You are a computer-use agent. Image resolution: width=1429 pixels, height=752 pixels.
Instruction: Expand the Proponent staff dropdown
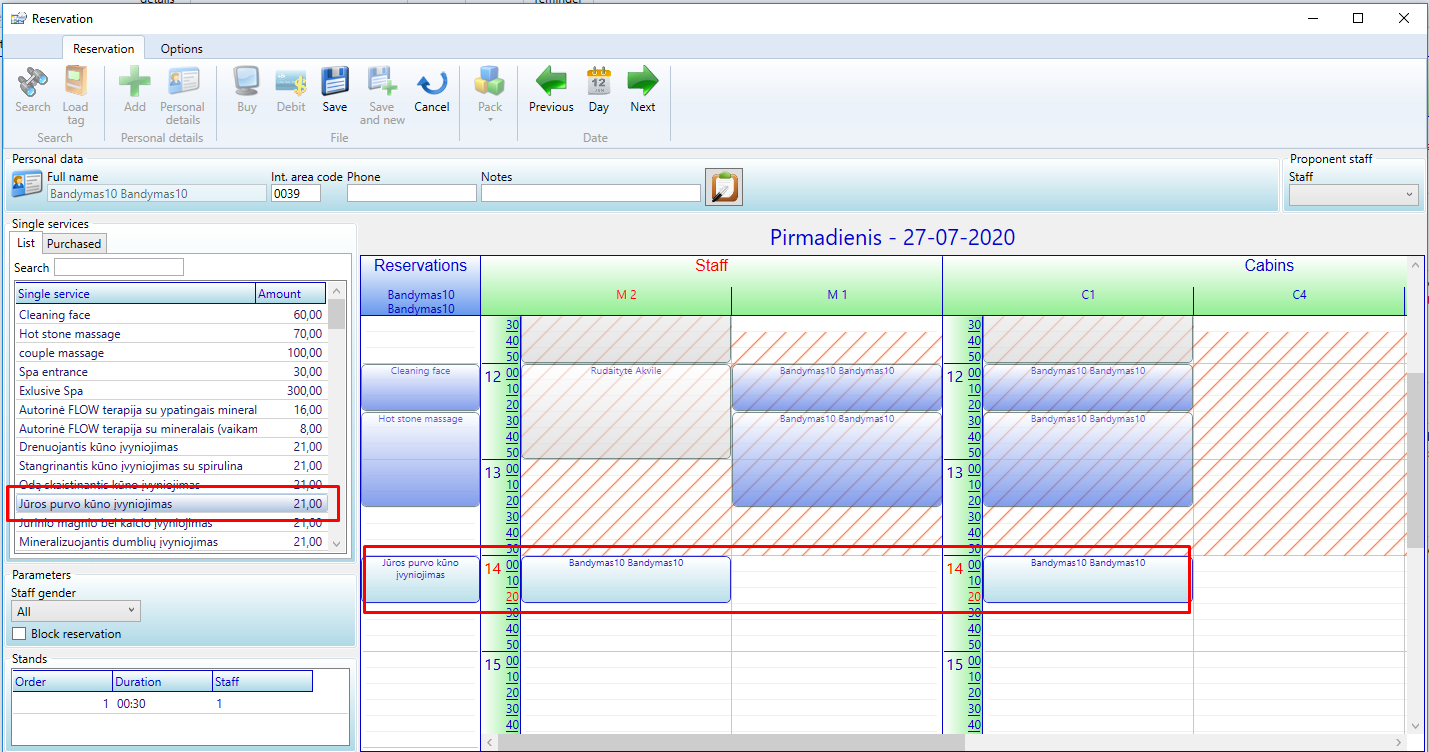[x=1353, y=195]
